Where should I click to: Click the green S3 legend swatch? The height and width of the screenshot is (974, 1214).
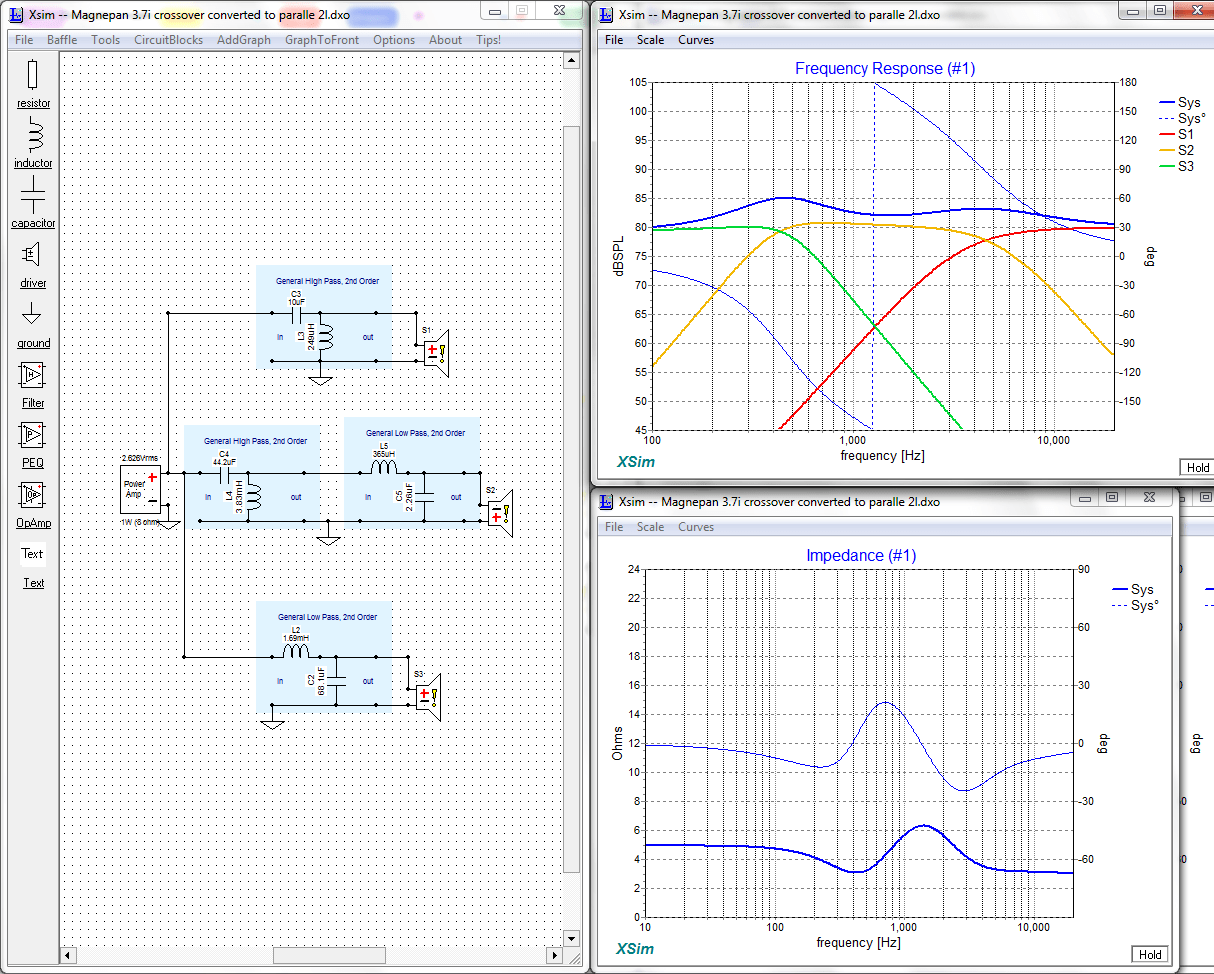1166,166
